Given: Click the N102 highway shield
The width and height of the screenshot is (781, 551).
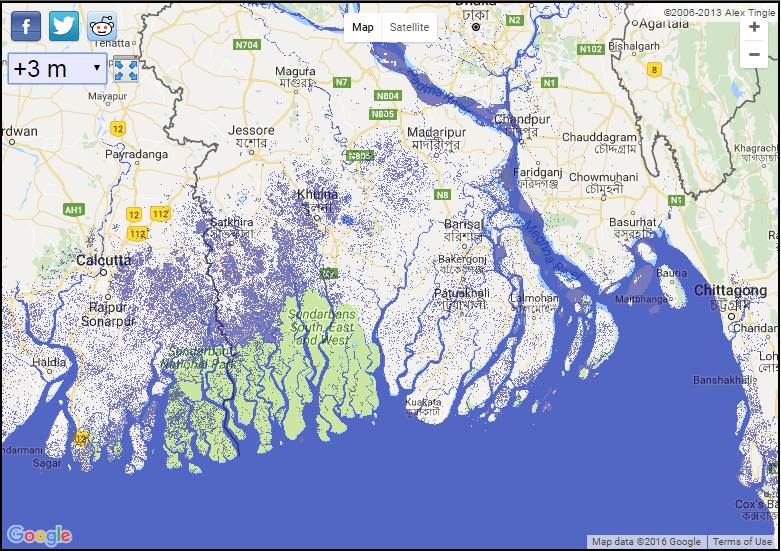Looking at the screenshot, I should (x=591, y=49).
